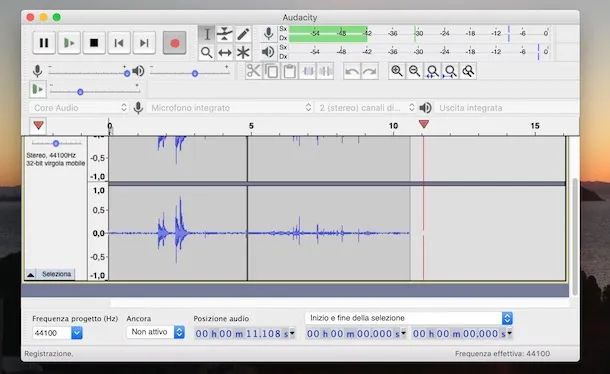
Task: Click the recording meter microphone icon
Action: [x=268, y=34]
